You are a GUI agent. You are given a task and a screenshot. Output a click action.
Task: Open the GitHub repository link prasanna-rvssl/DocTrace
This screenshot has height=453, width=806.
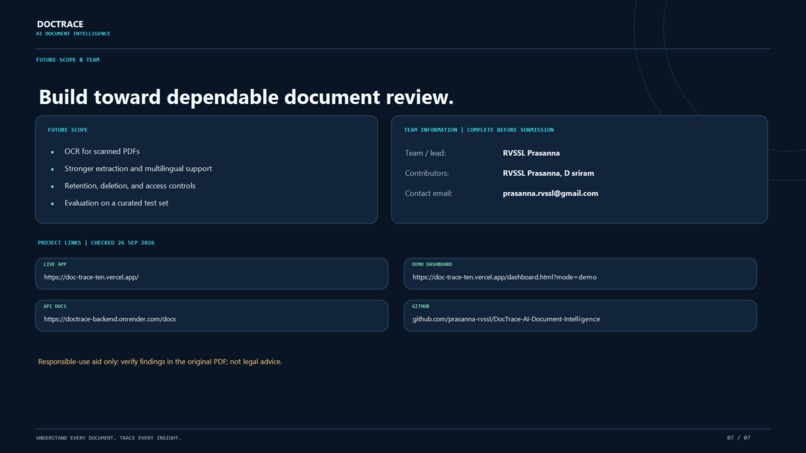pos(506,319)
